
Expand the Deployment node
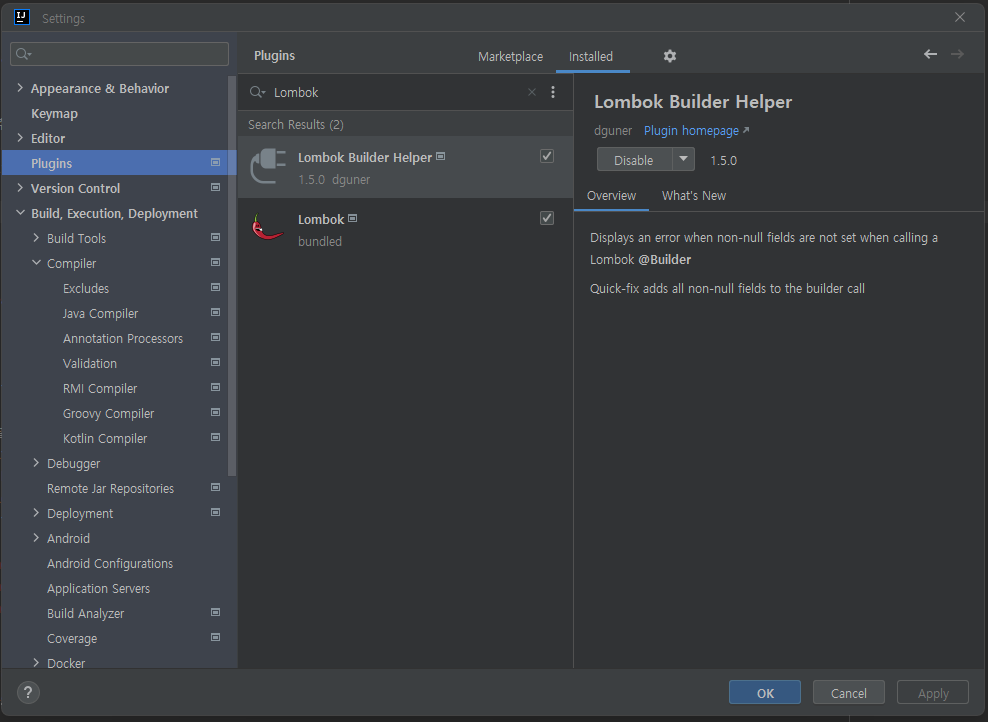36,513
